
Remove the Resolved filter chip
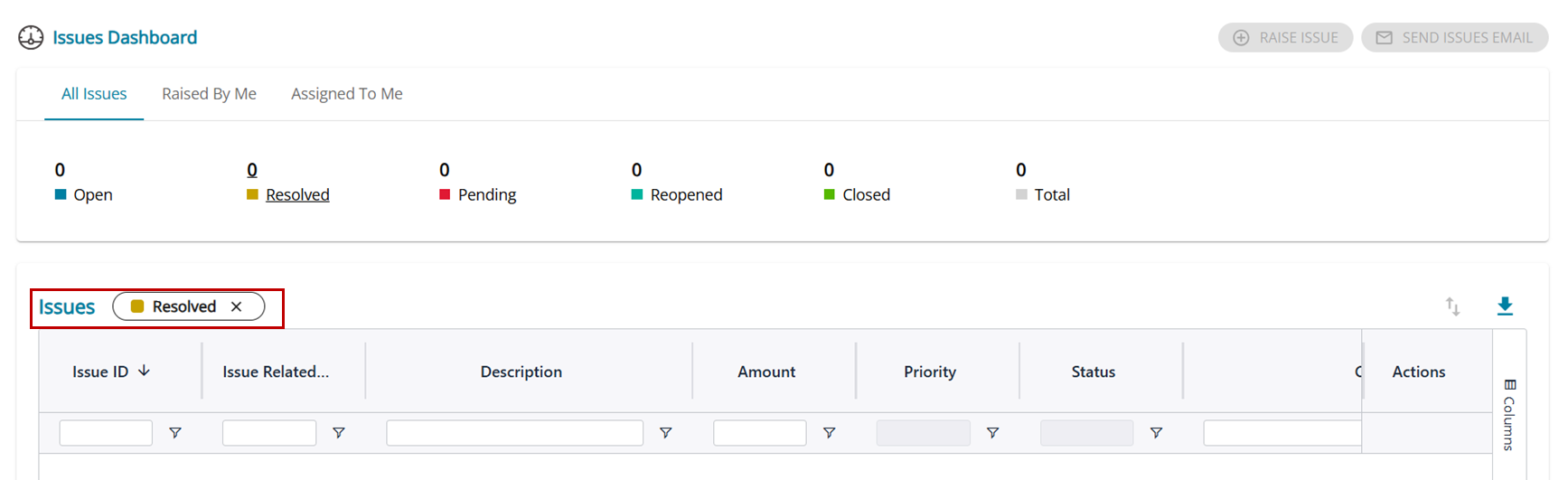[x=237, y=306]
